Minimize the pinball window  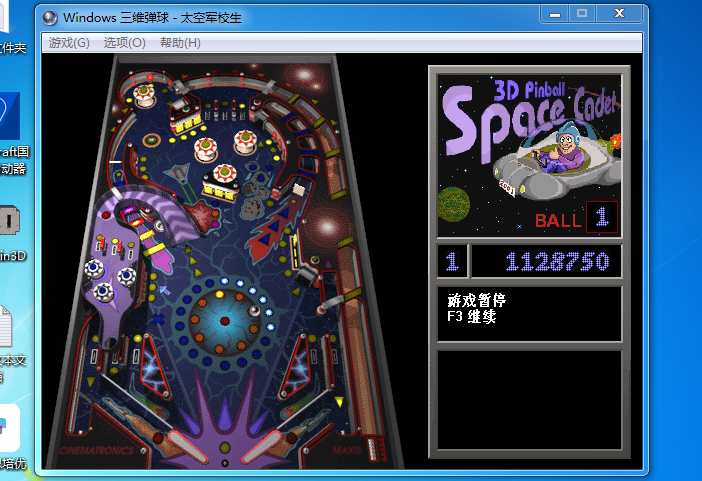[x=555, y=14]
